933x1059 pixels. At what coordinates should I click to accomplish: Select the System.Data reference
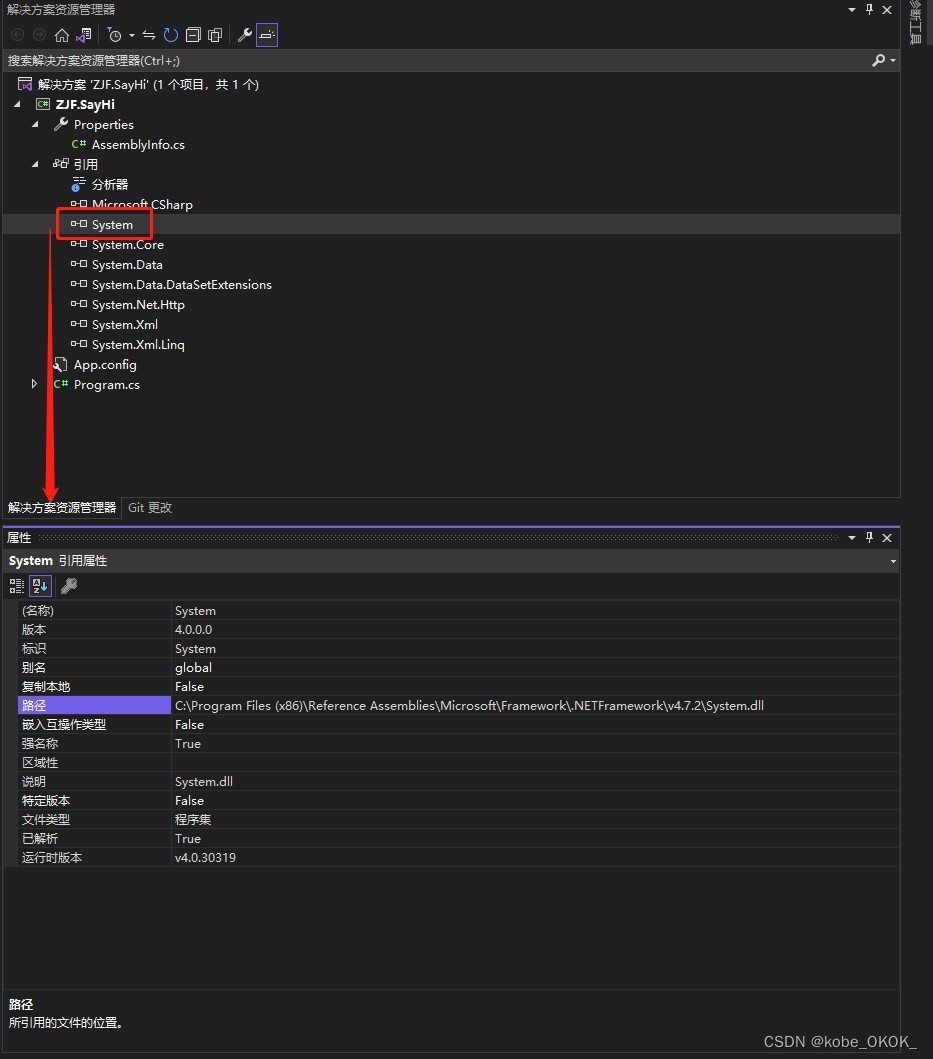click(x=127, y=265)
